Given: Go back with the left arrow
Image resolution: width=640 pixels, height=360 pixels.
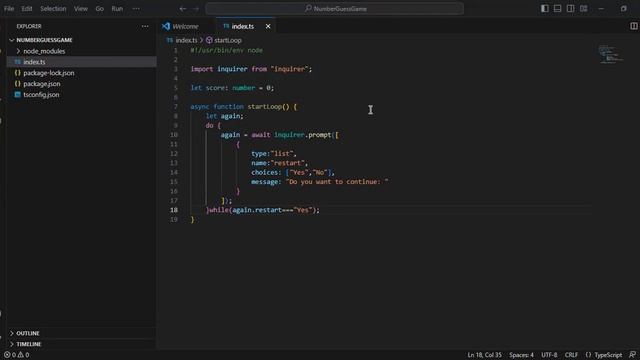Looking at the screenshot, I should pyautogui.click(x=183, y=9).
